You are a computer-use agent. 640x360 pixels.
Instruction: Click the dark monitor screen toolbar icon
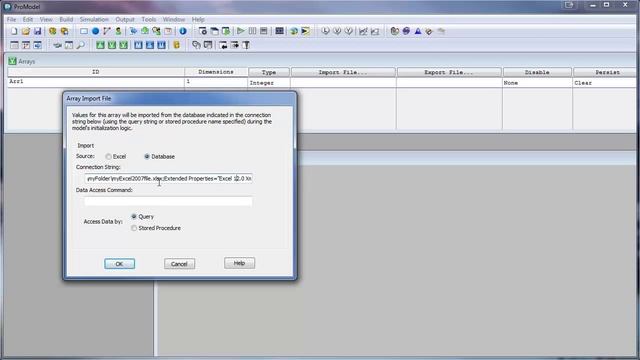coord(280,31)
